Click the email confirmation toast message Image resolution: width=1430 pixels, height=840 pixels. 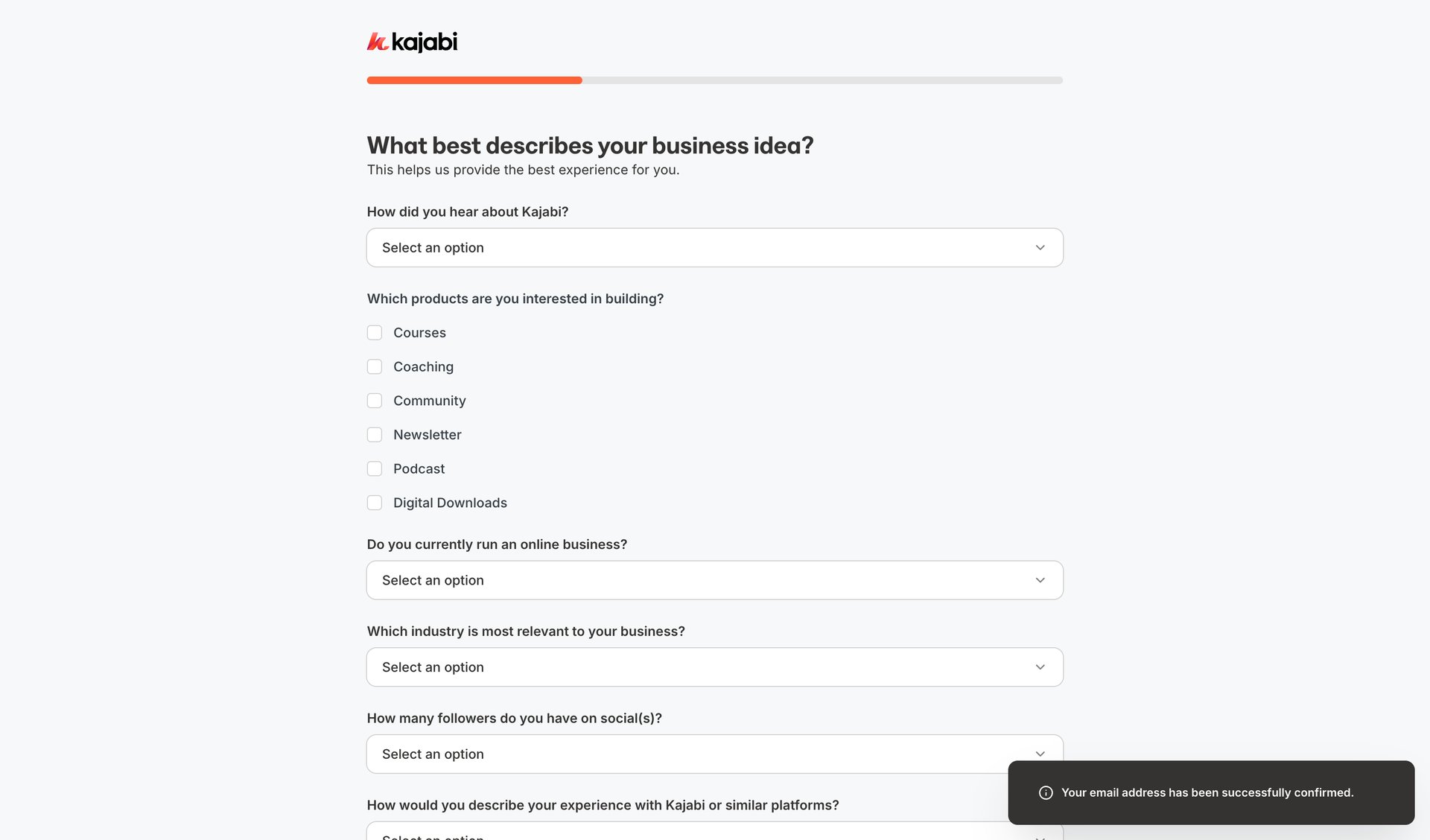tap(1207, 792)
